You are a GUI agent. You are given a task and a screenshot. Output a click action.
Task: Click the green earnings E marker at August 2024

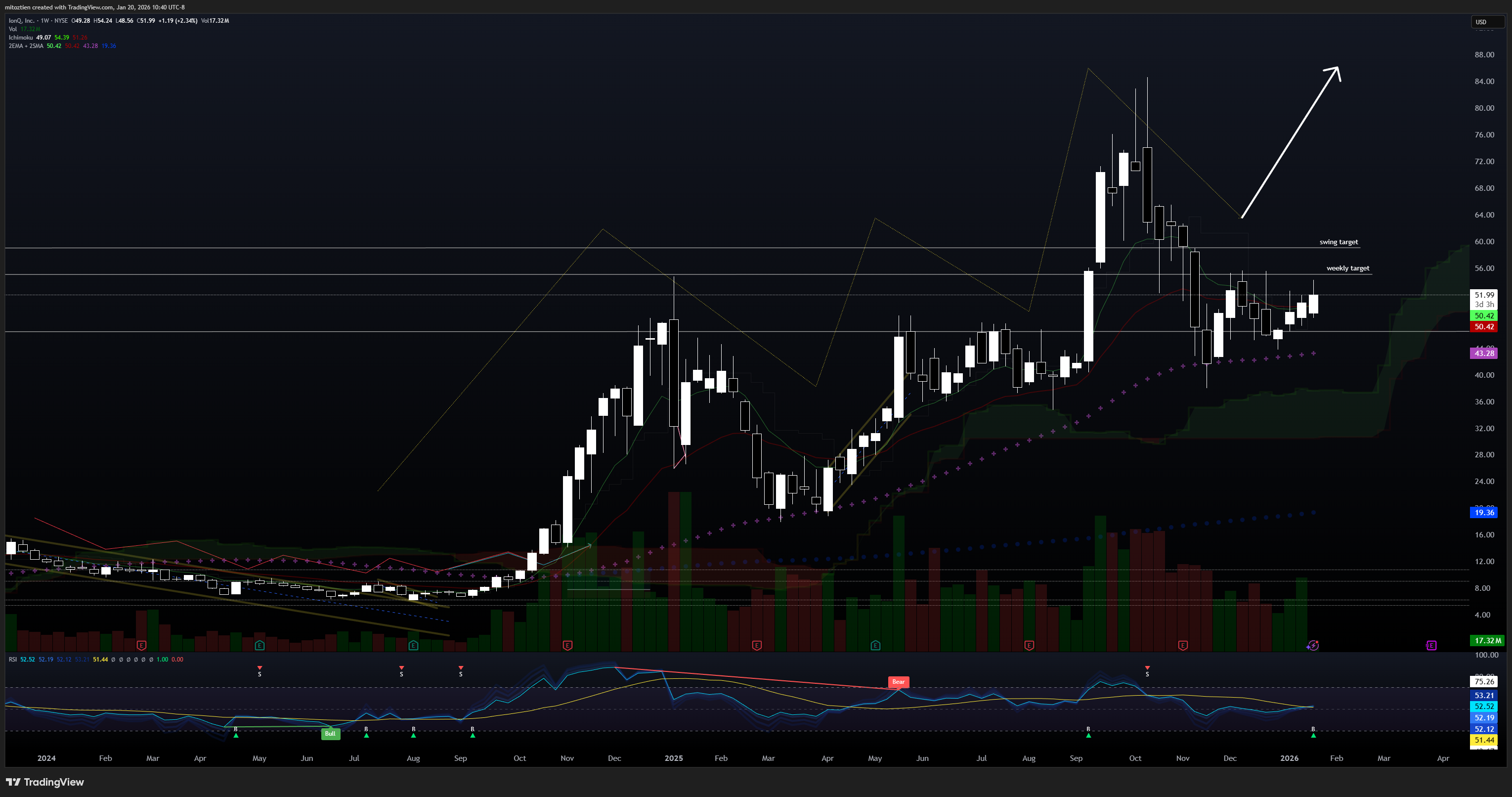[413, 646]
